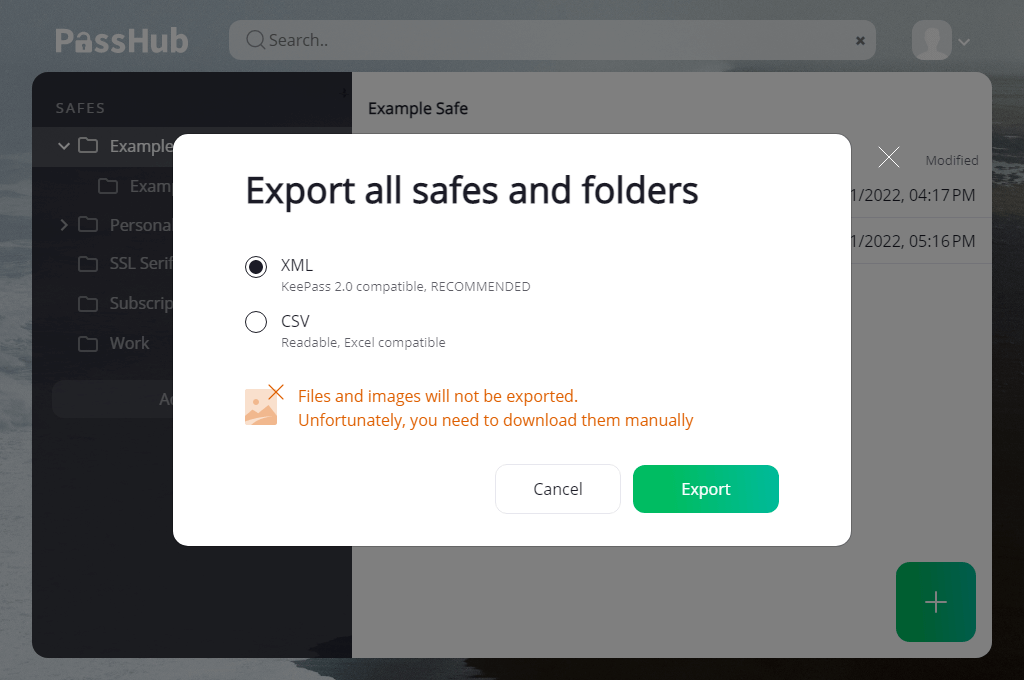Screen dimensions: 1024x680
Task: Clear the search field with the x icon
Action: coord(860,40)
